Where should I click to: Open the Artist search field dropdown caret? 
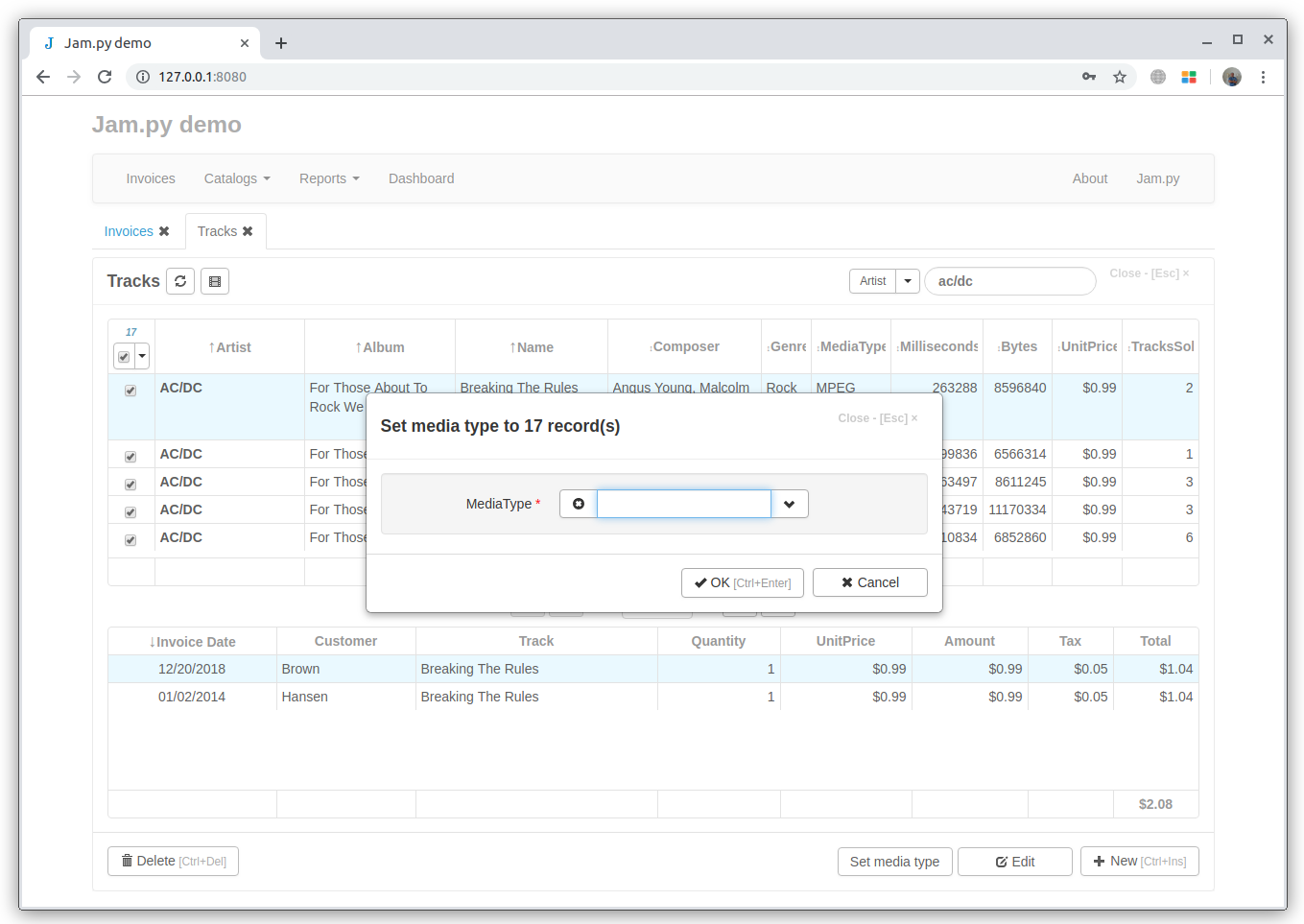(x=908, y=281)
